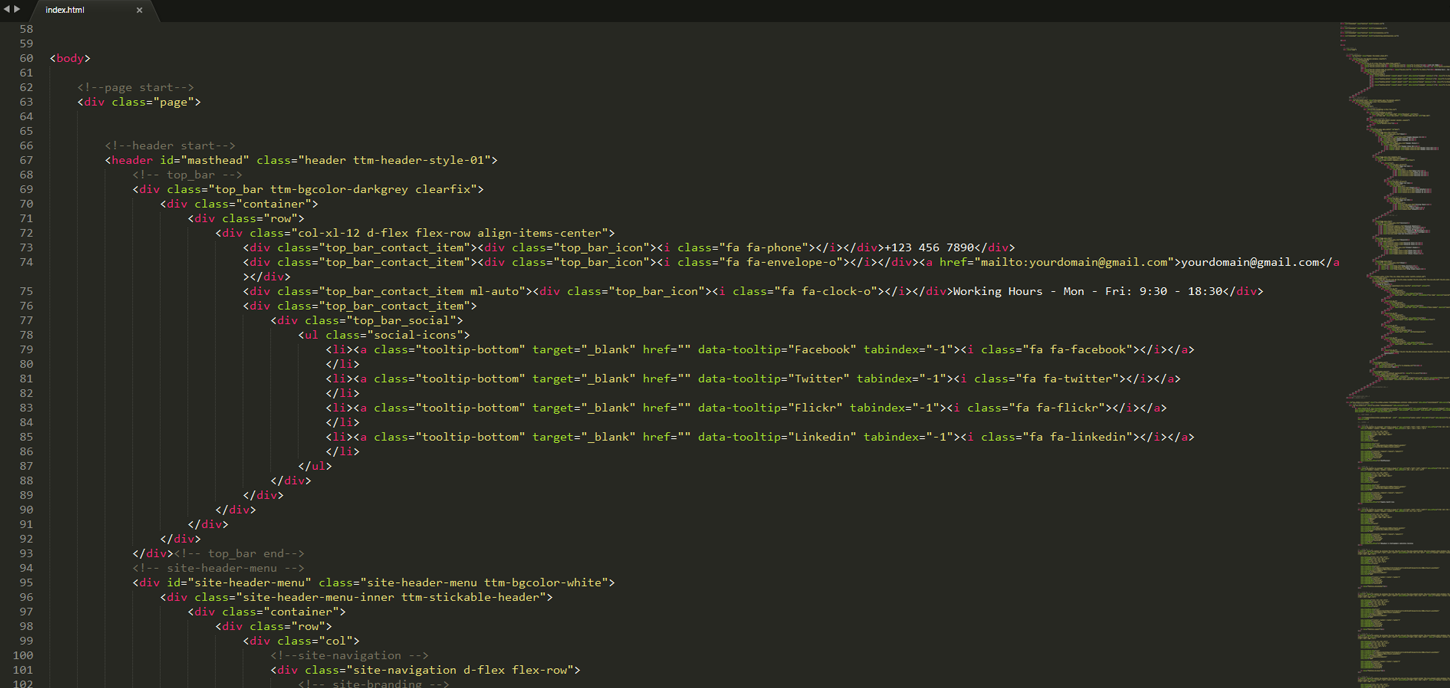Click line number 95 in the gutter

click(x=26, y=582)
